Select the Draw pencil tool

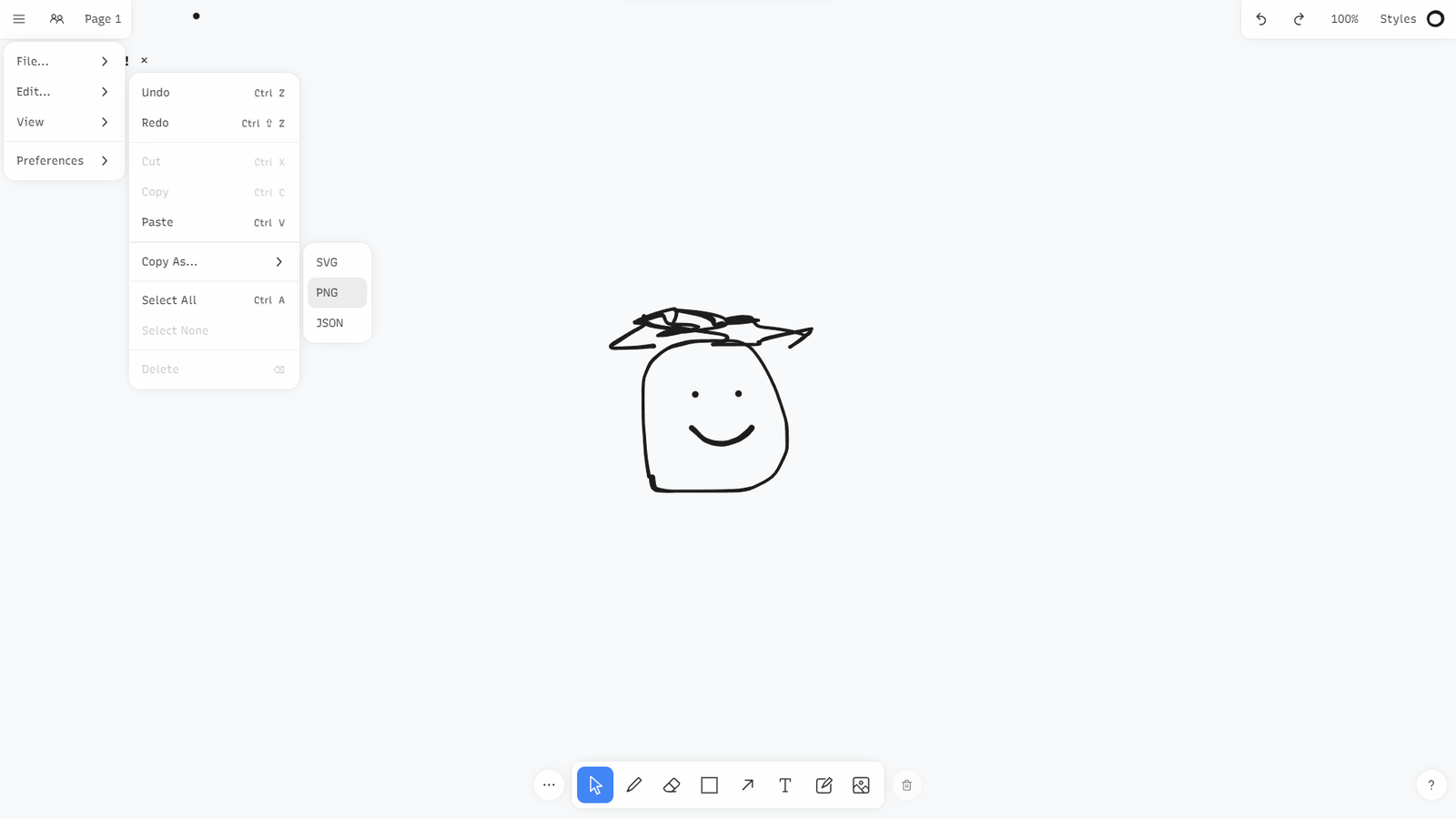pos(634,785)
